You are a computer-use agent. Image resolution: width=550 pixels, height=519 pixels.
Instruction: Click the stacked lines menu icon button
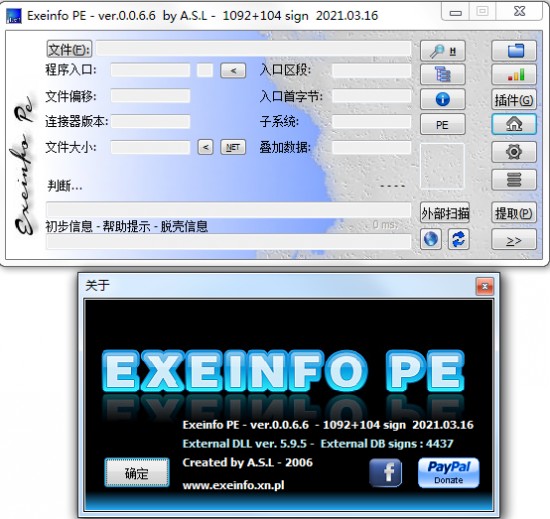click(514, 180)
